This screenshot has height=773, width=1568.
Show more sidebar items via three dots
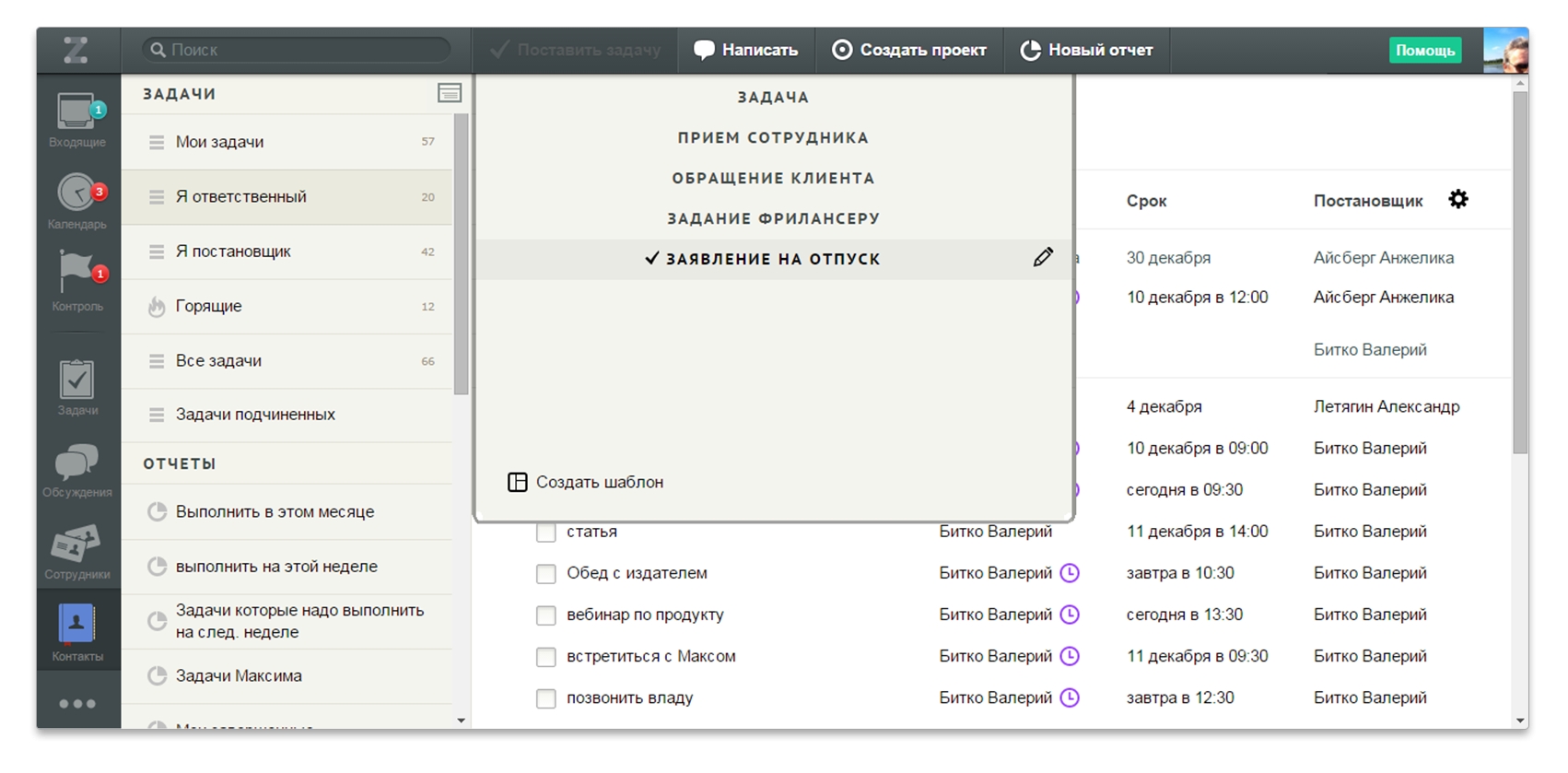(77, 704)
